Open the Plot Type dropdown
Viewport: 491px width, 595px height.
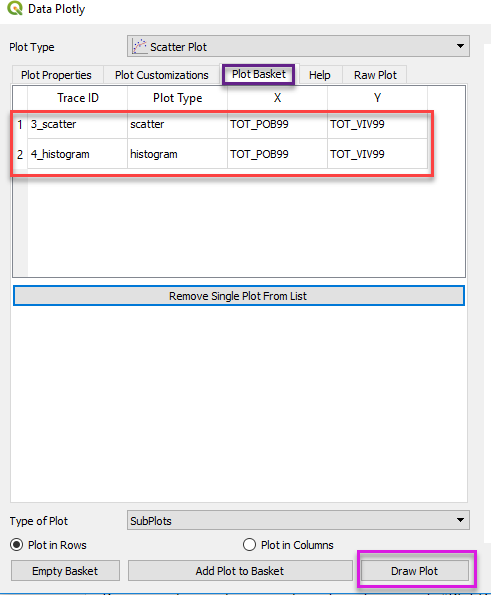point(298,46)
